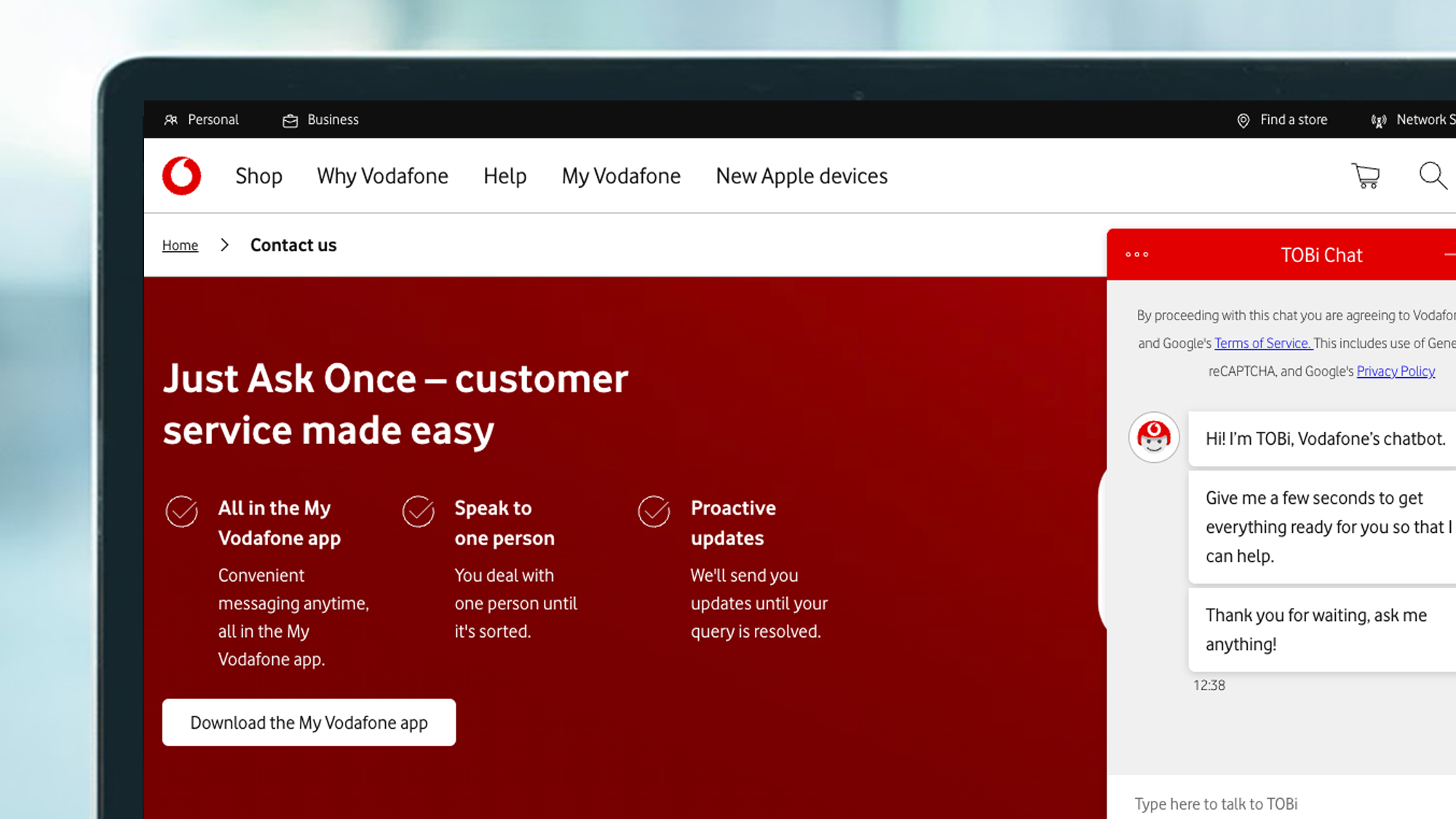Open the shopping cart icon

(x=1366, y=175)
